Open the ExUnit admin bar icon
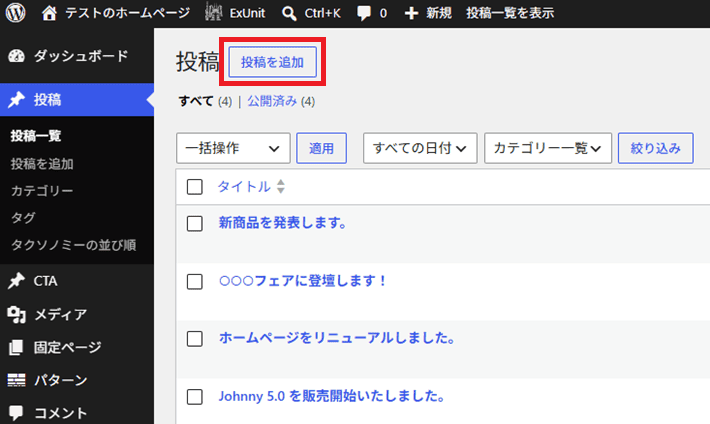 pyautogui.click(x=213, y=12)
